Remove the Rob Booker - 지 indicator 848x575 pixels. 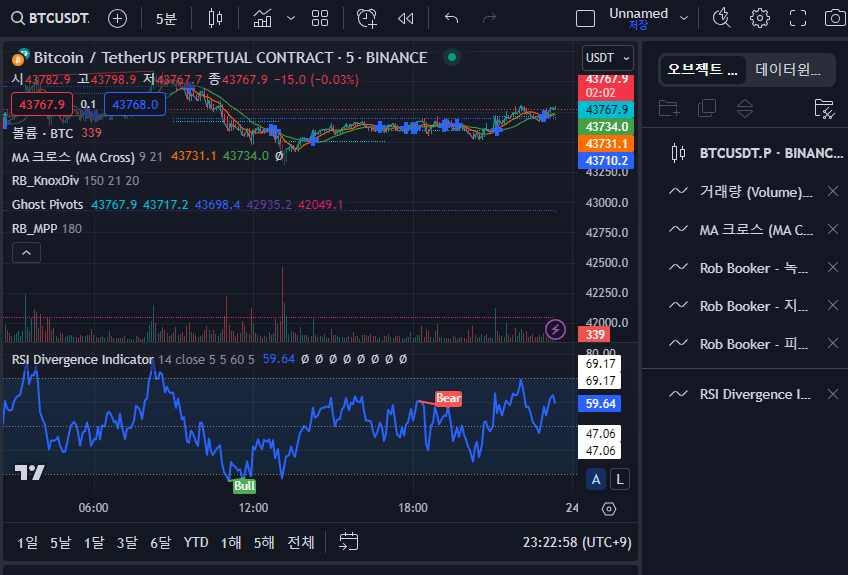(833, 305)
